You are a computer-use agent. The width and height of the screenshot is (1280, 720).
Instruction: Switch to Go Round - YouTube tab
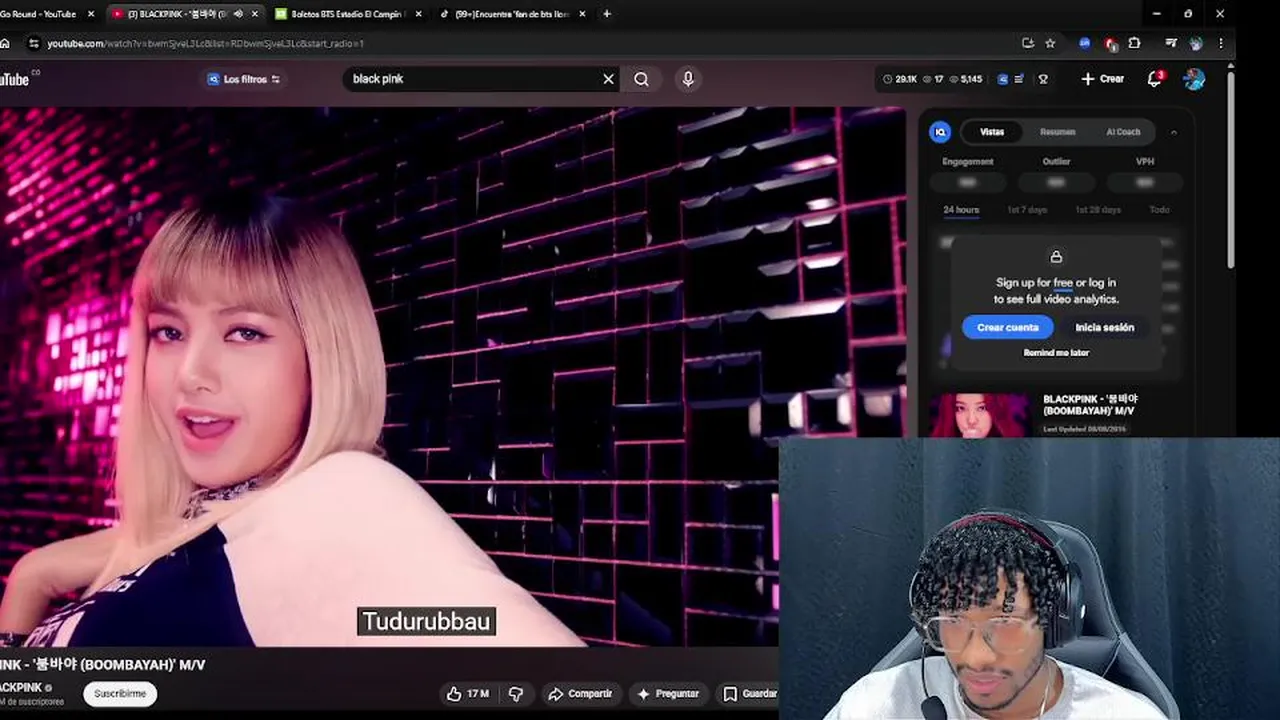pos(38,14)
